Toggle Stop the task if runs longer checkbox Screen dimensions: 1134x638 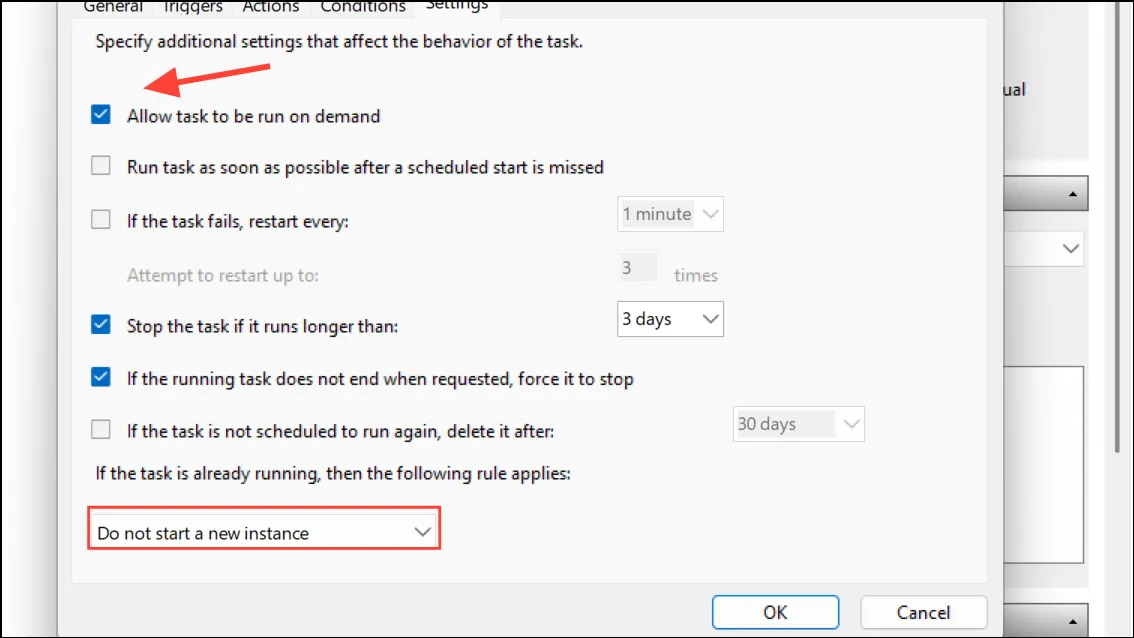[x=101, y=325]
